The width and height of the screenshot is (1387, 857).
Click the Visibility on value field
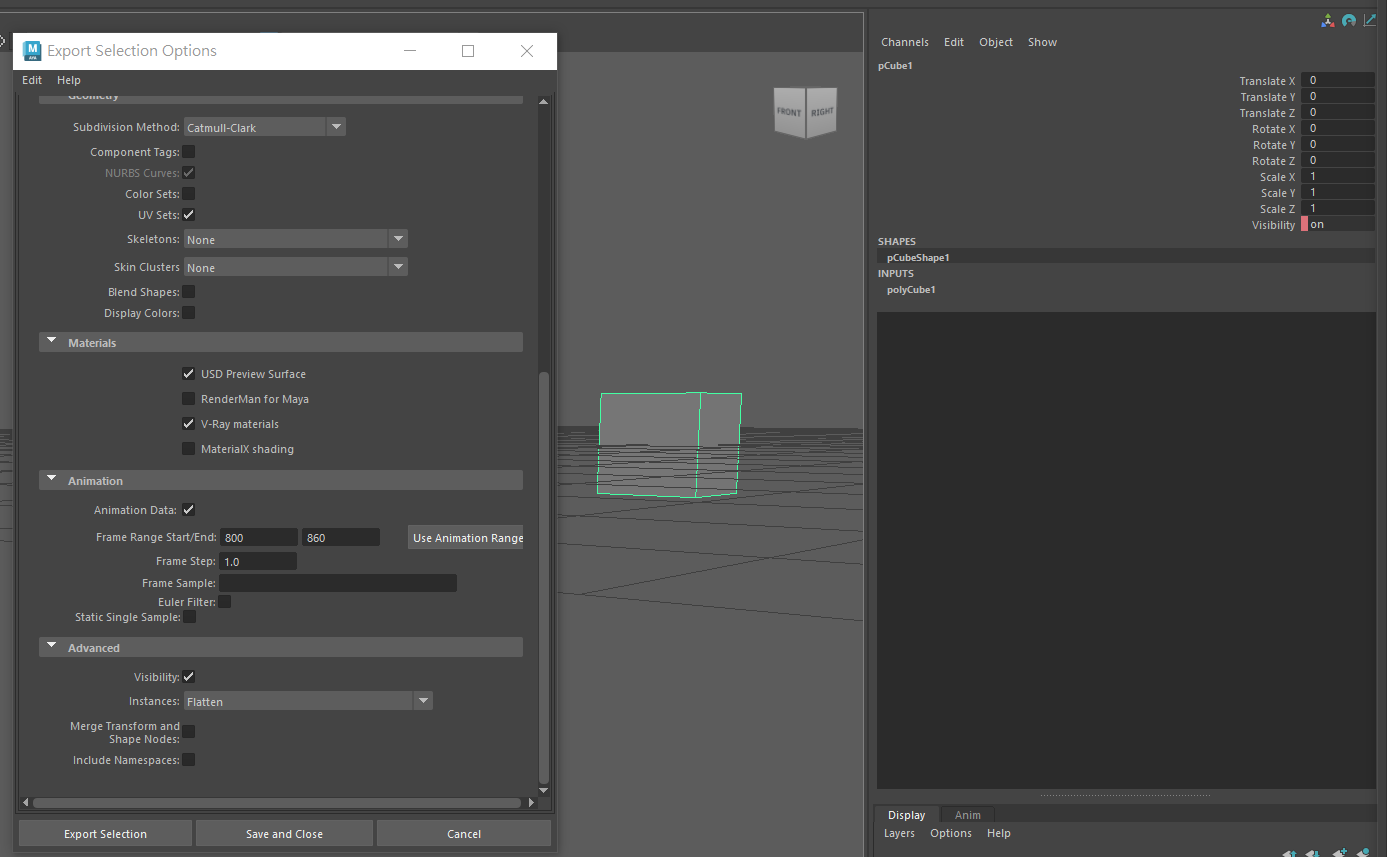(x=1342, y=224)
